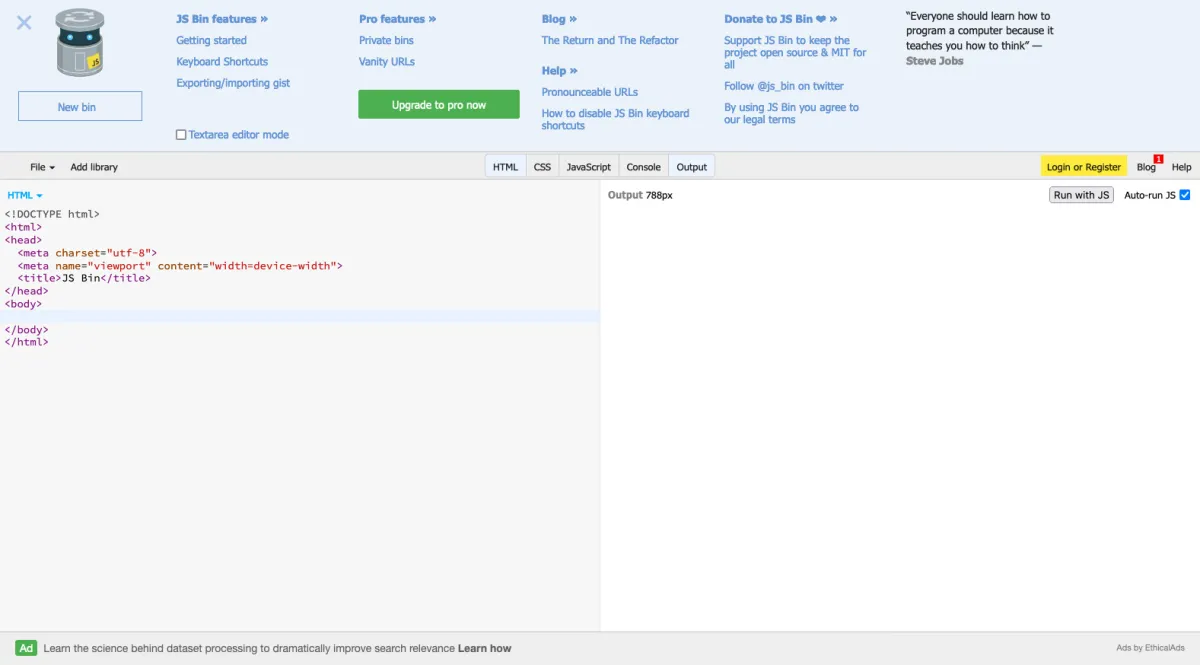The width and height of the screenshot is (1200, 665).
Task: Open Add library menu
Action: [x=94, y=167]
